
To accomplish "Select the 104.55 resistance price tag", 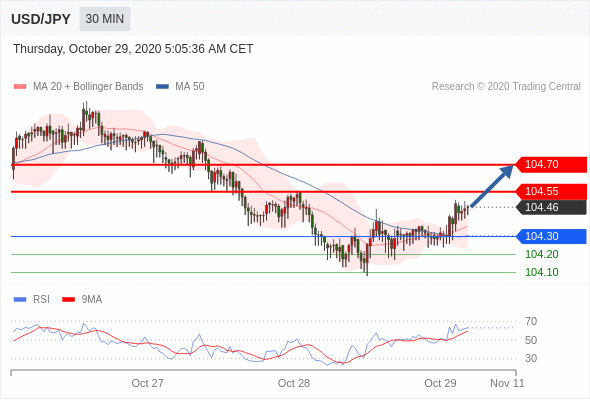I will (551, 192).
